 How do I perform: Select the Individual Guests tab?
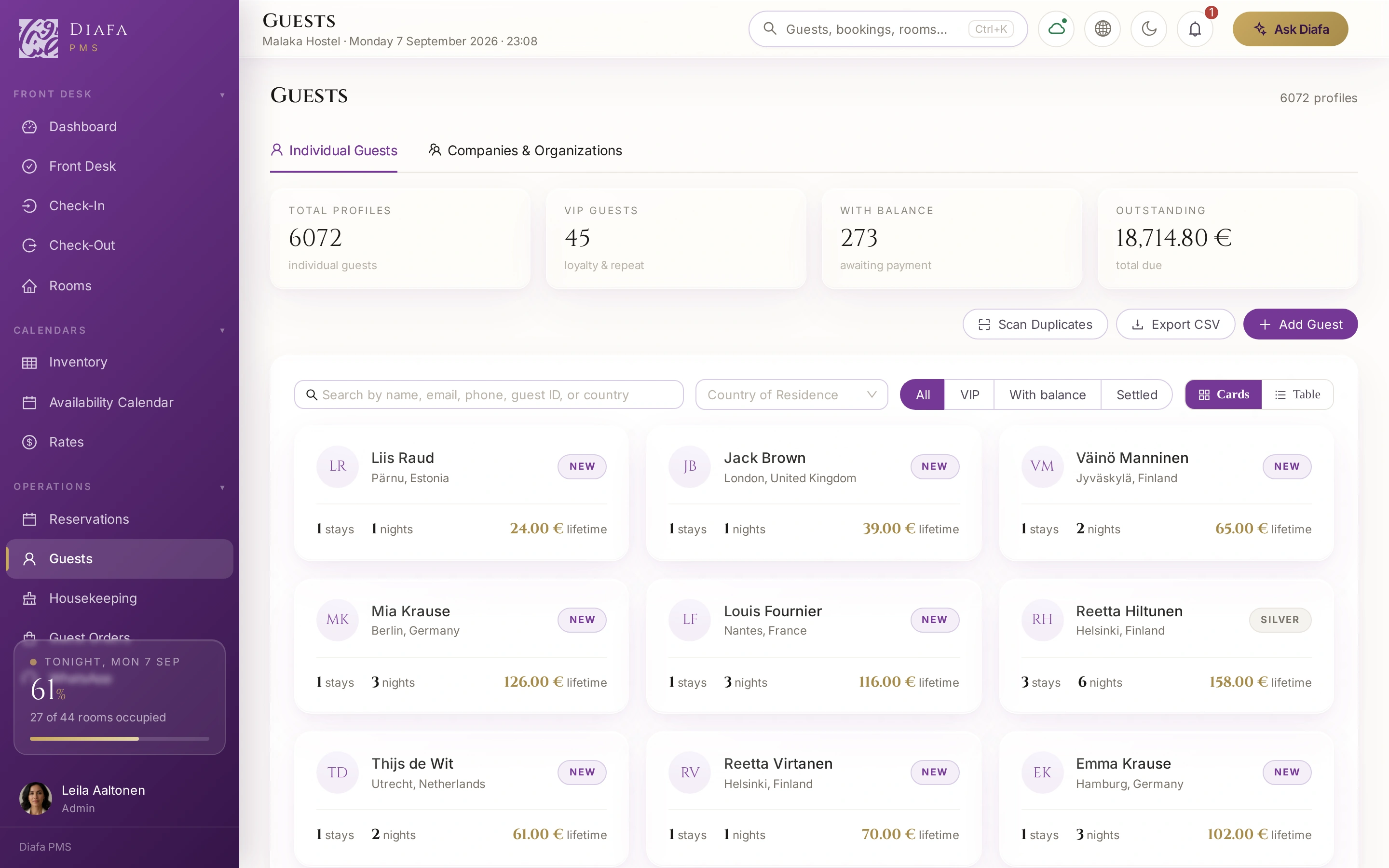click(x=333, y=150)
